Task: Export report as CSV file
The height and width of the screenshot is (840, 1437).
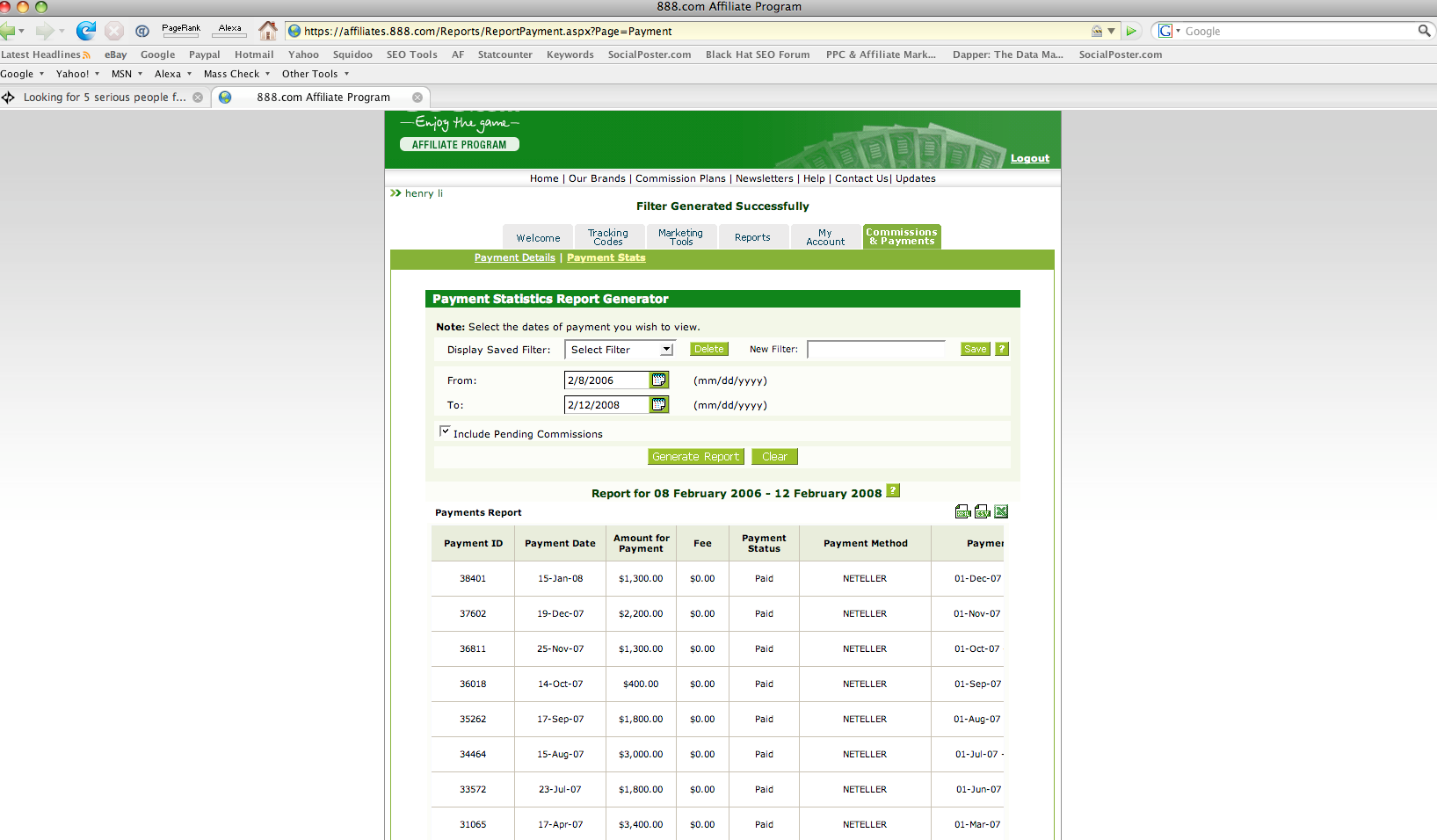Action: (x=982, y=512)
